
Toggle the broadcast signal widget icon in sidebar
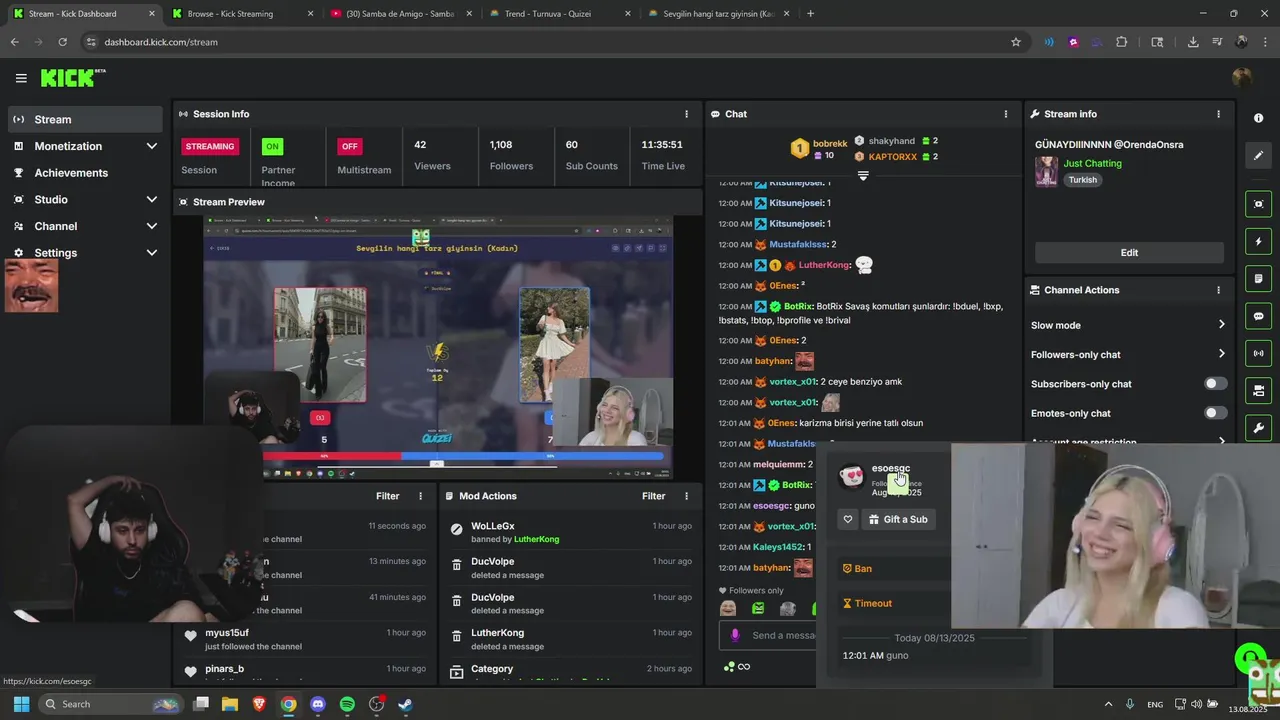pyautogui.click(x=1258, y=353)
